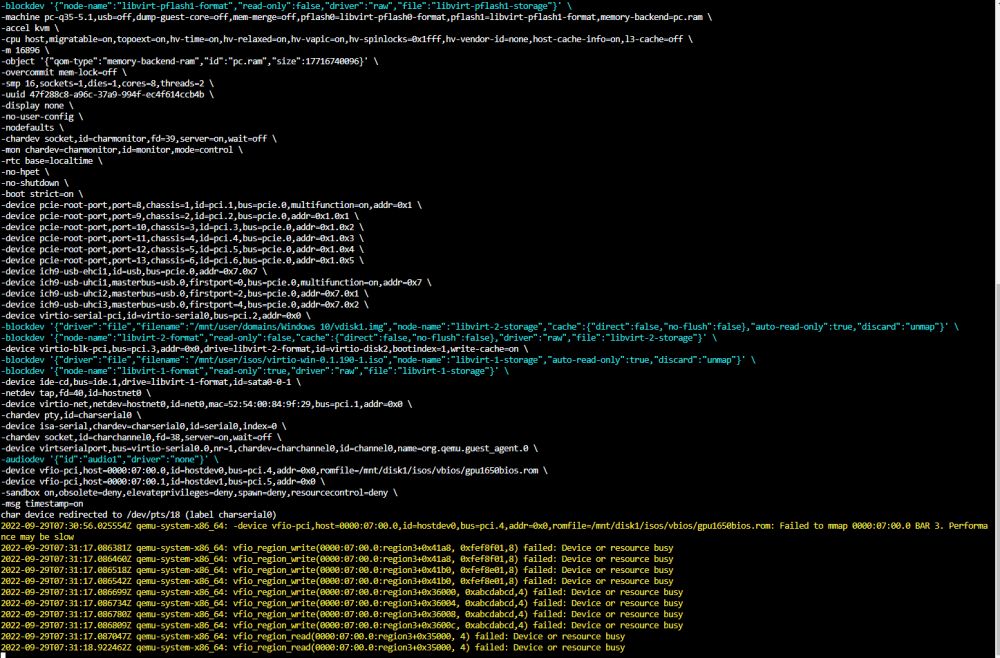Click the '-accel kvm' line
The height and width of the screenshot is (658, 1000).
tap(30, 28)
